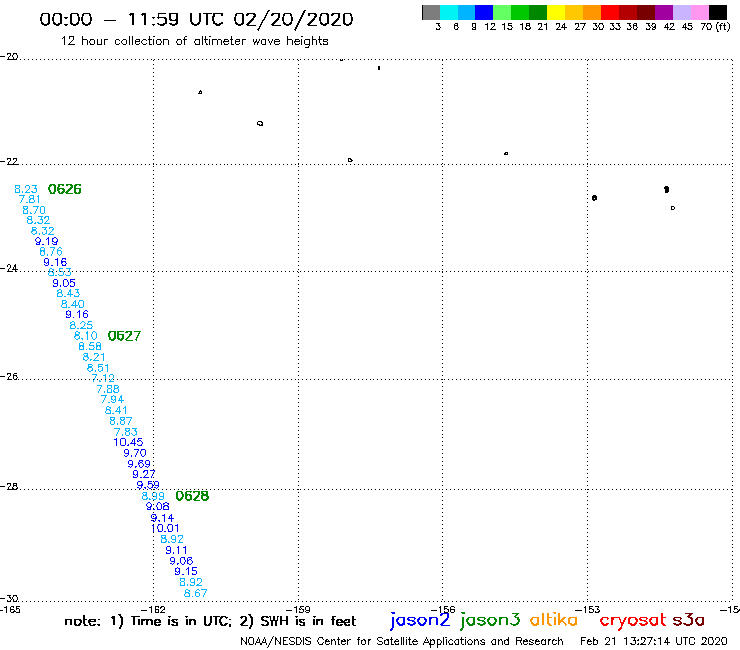Image resolution: width=740 pixels, height=650 pixels.
Task: Select the green time stamp 0626
Action: (x=65, y=189)
